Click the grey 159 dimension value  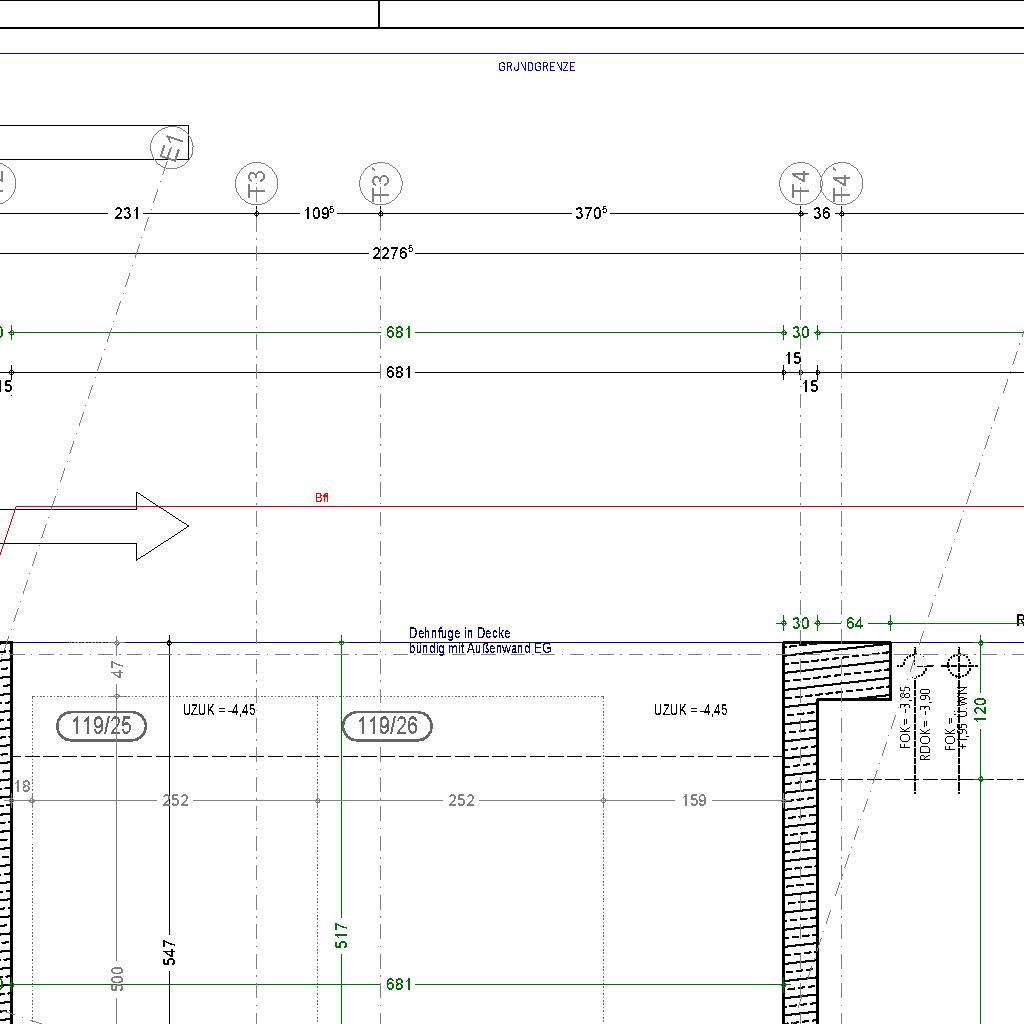693,800
